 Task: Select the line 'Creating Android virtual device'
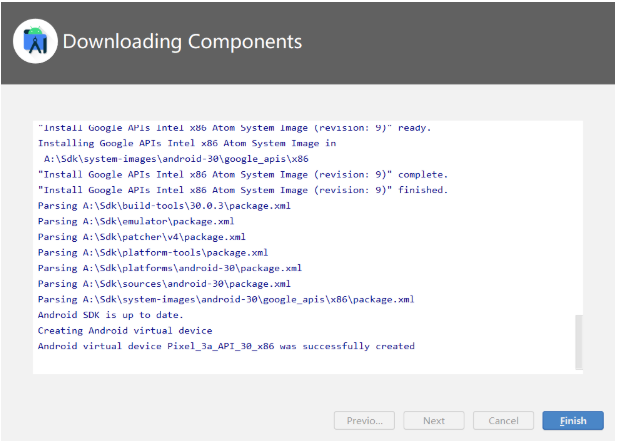pos(125,330)
